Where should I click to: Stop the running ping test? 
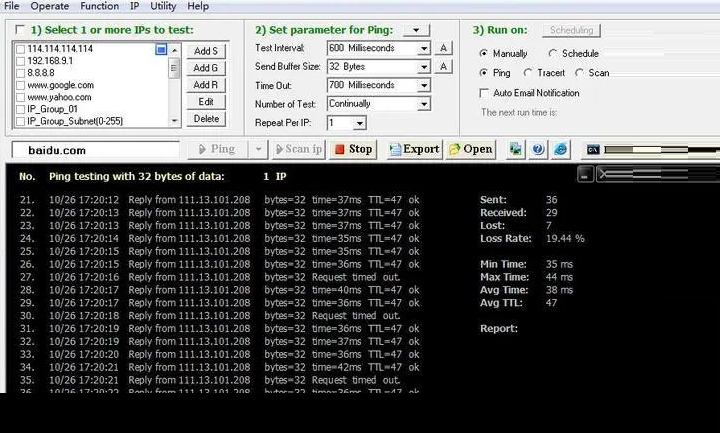click(353, 149)
